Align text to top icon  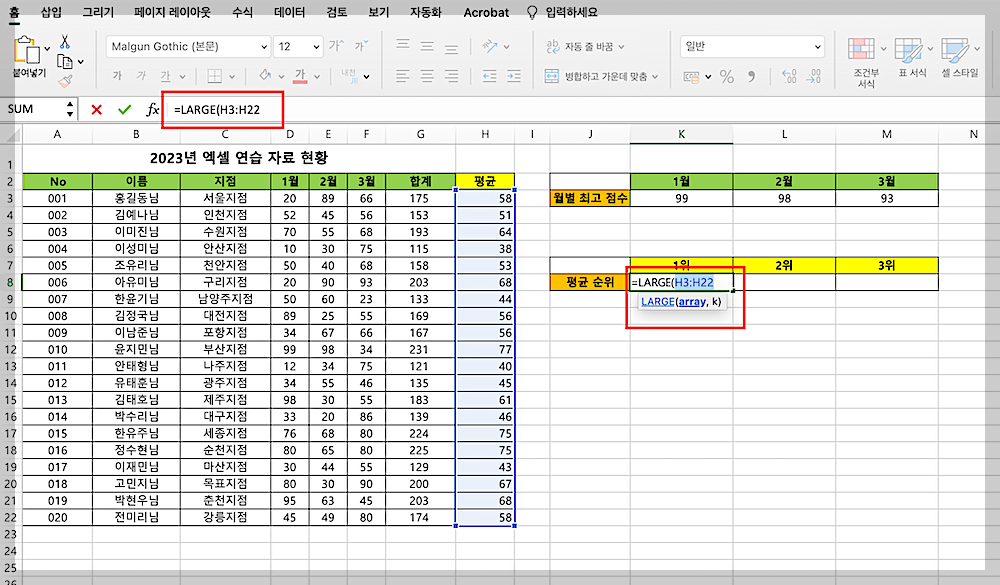[x=402, y=46]
